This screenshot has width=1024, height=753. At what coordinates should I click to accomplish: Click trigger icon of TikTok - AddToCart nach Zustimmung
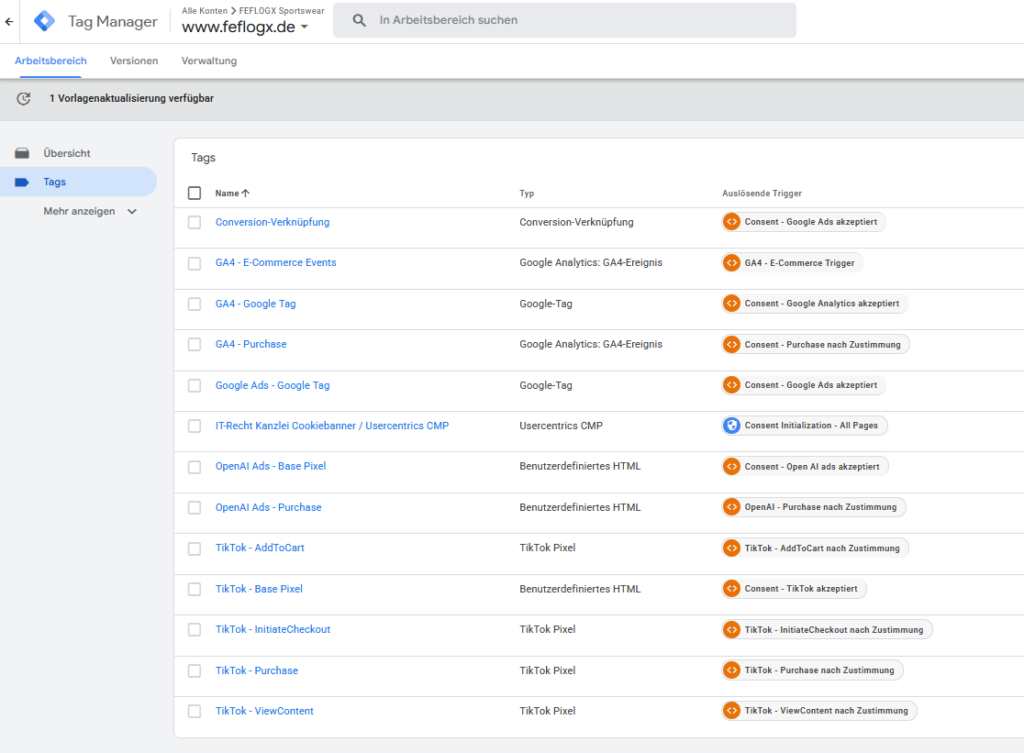[731, 548]
